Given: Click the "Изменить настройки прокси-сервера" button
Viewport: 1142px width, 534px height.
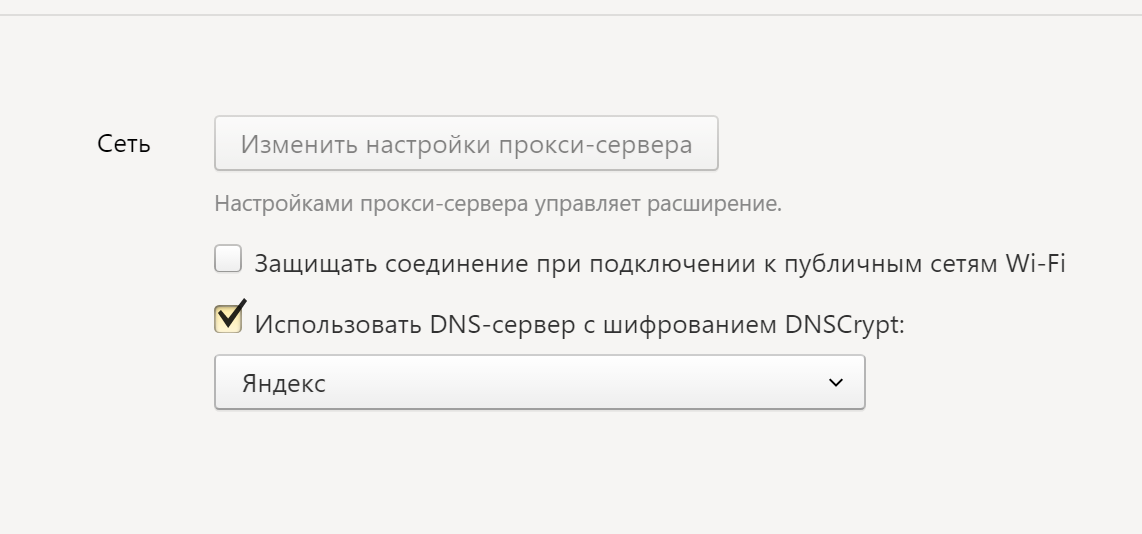Looking at the screenshot, I should pos(466,144).
